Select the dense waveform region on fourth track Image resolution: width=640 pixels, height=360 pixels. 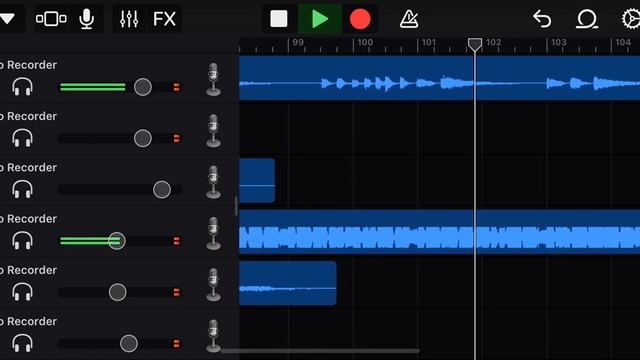(439, 232)
